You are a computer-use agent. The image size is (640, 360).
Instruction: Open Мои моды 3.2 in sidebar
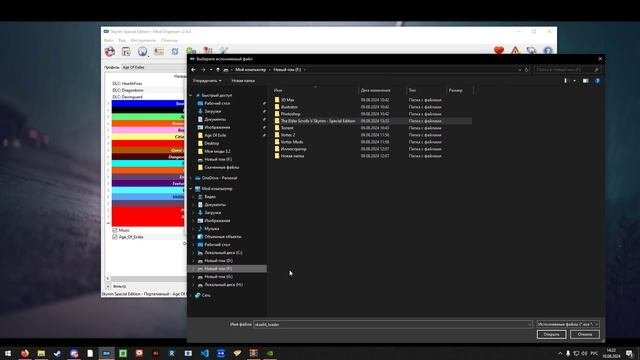pos(217,151)
